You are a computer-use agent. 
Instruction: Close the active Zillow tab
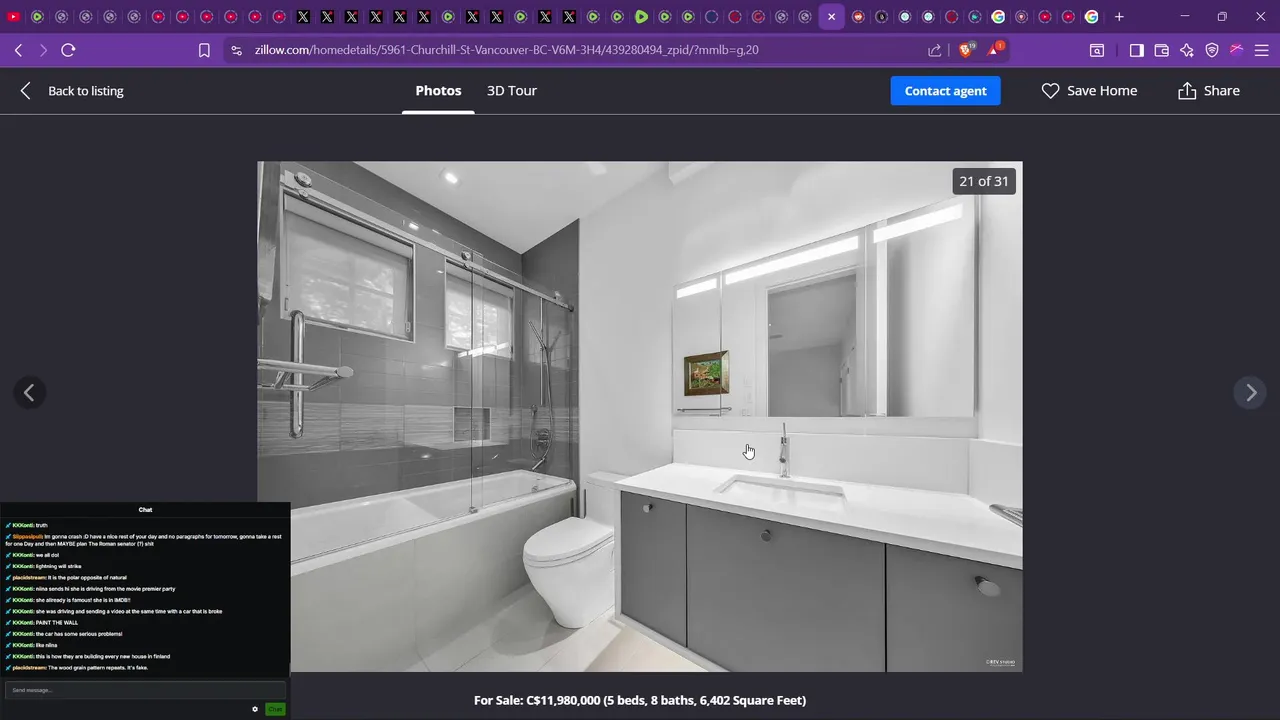pos(831,17)
